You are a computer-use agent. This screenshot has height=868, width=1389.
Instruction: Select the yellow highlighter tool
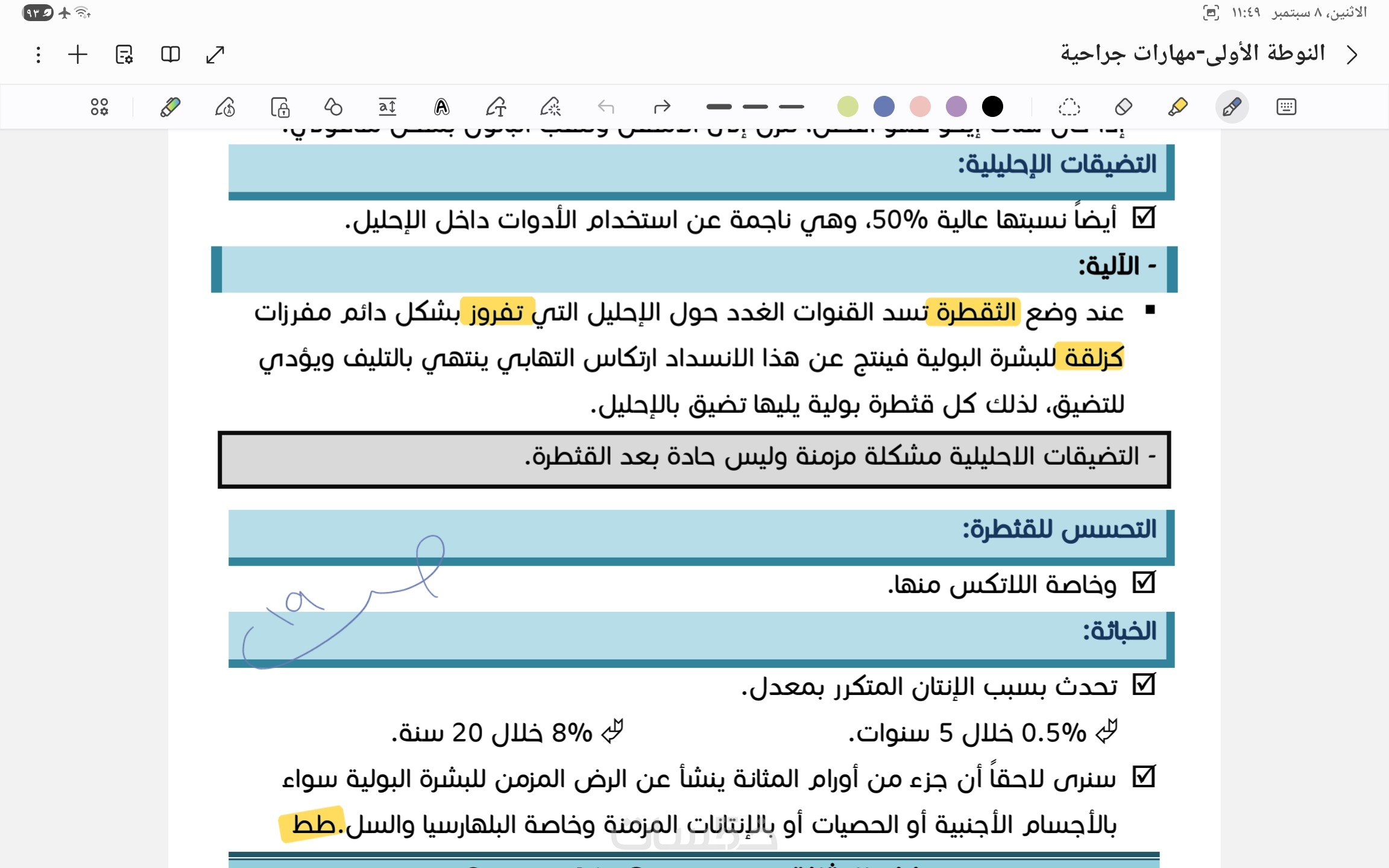[1177, 107]
